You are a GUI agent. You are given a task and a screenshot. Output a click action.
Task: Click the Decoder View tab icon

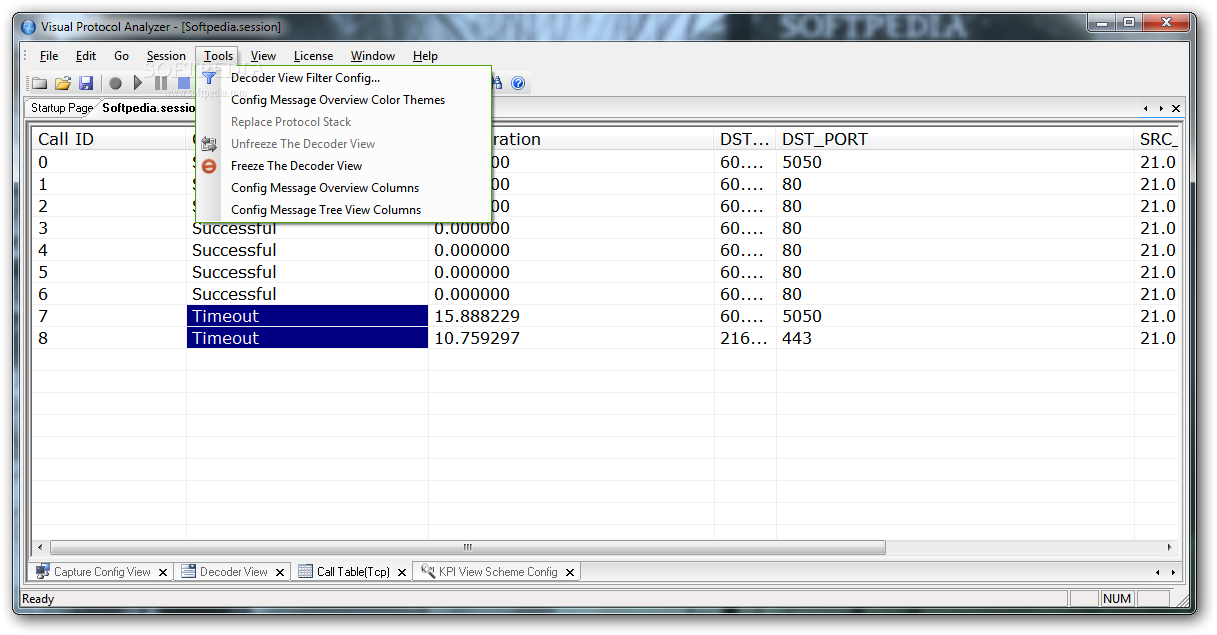[x=189, y=572]
